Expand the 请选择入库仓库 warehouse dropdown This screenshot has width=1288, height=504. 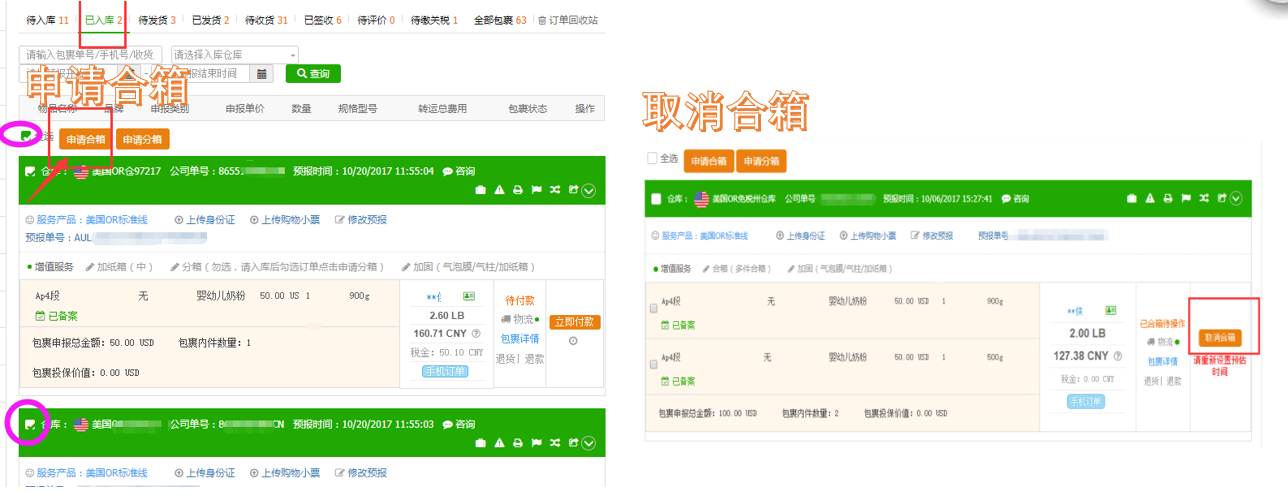[235, 54]
